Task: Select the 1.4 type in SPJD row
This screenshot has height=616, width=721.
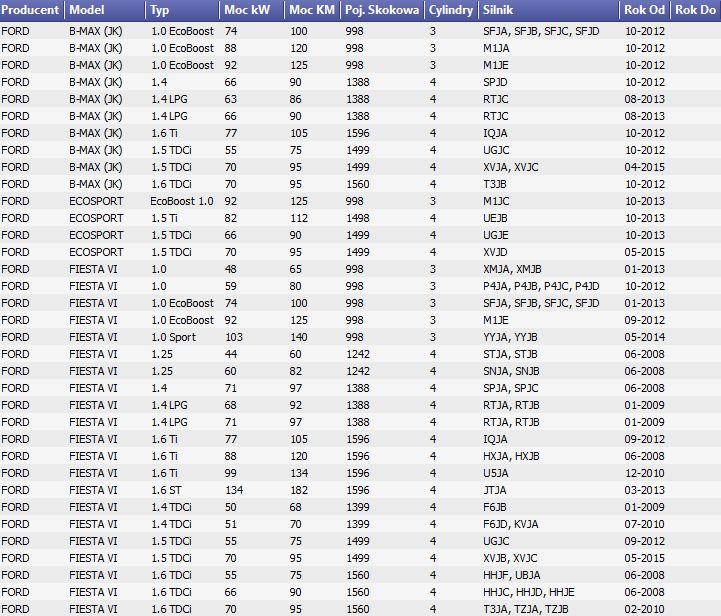Action: (159, 82)
